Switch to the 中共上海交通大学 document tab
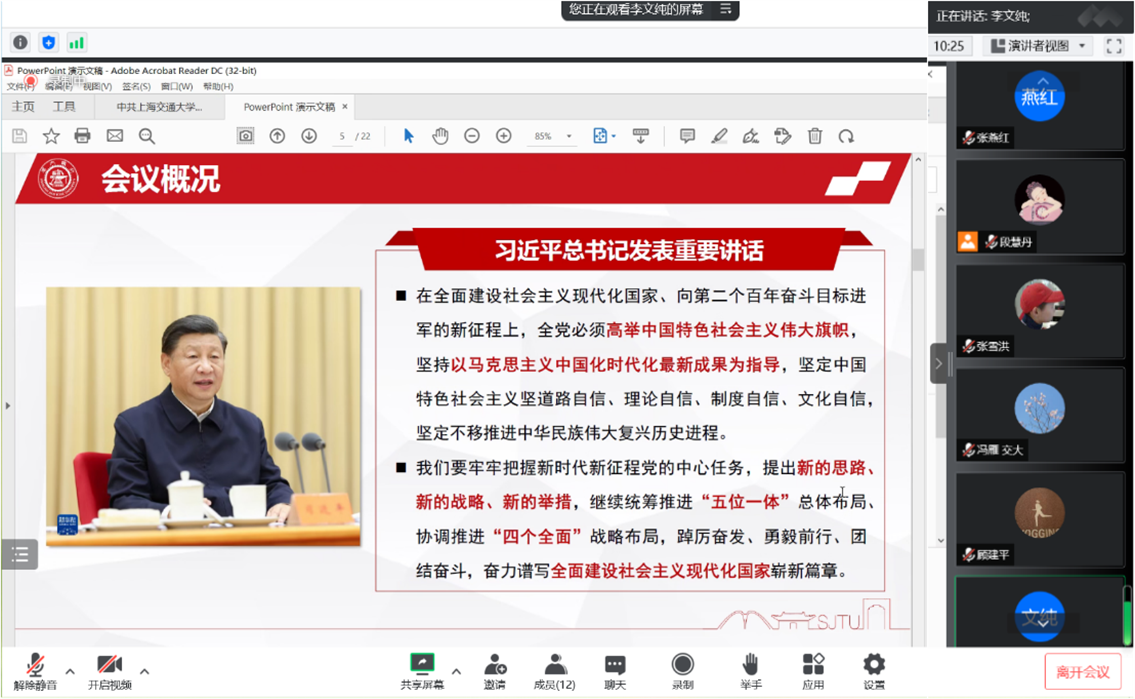Viewport: 1135px width, 699px height. 159,107
